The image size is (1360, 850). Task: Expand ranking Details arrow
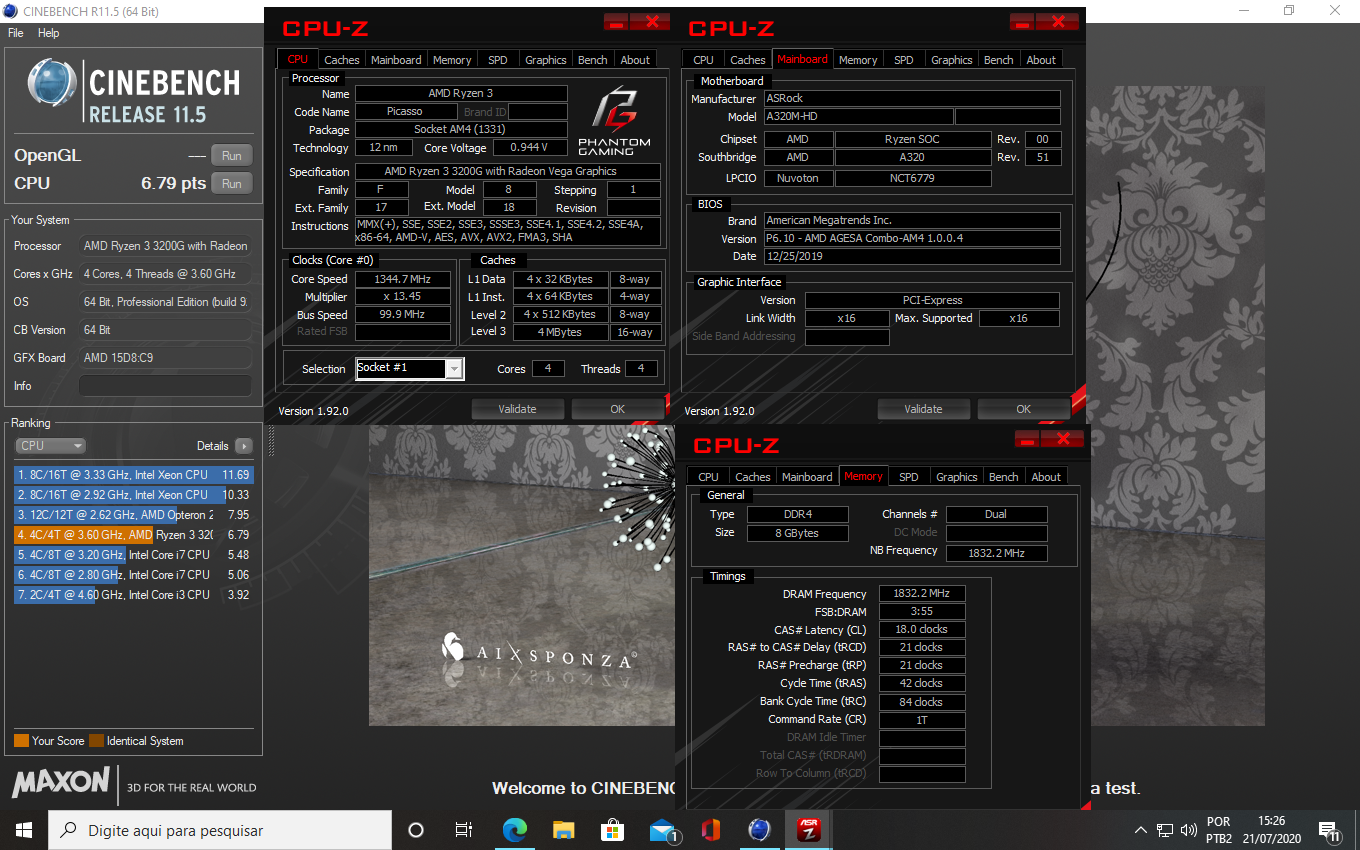pos(244,446)
